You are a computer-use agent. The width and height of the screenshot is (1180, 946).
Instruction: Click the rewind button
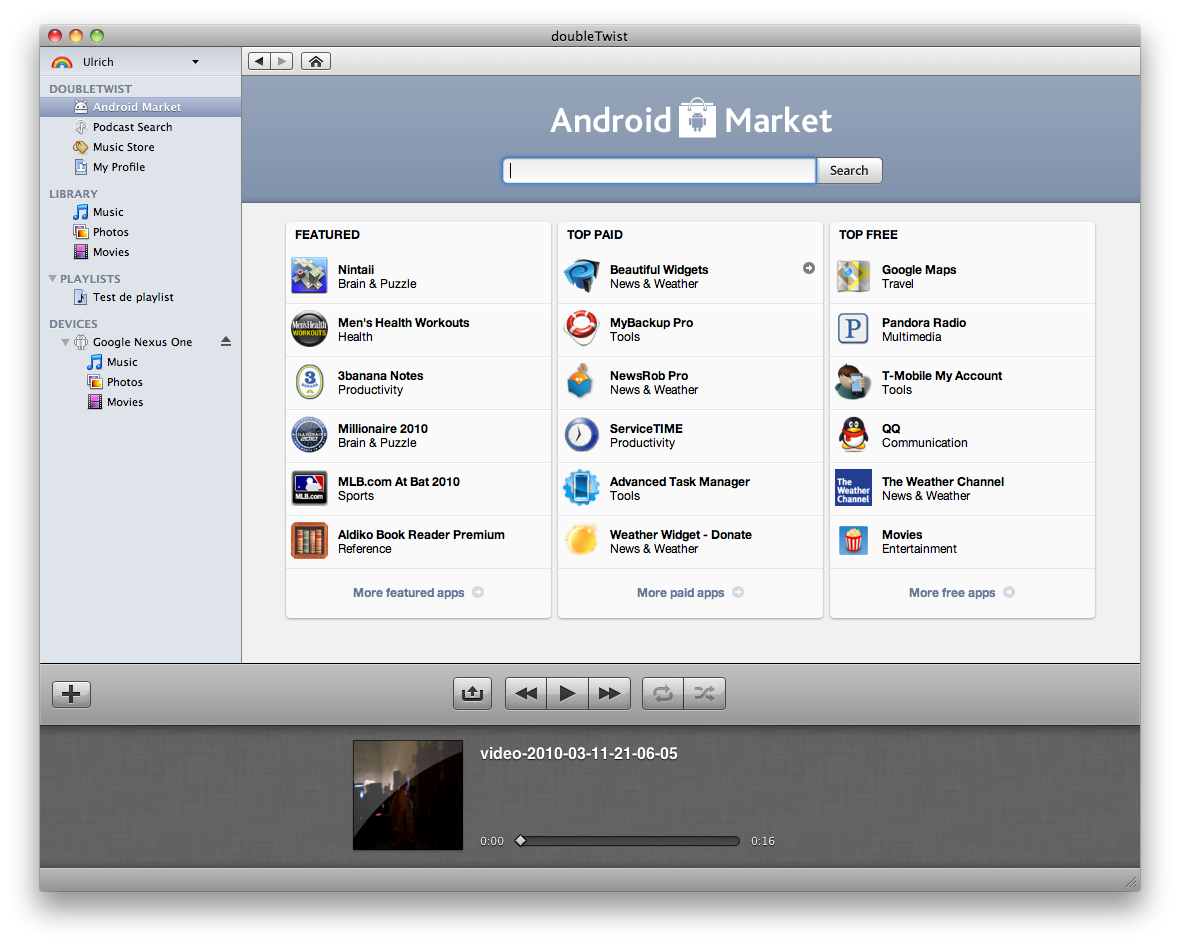(x=526, y=693)
